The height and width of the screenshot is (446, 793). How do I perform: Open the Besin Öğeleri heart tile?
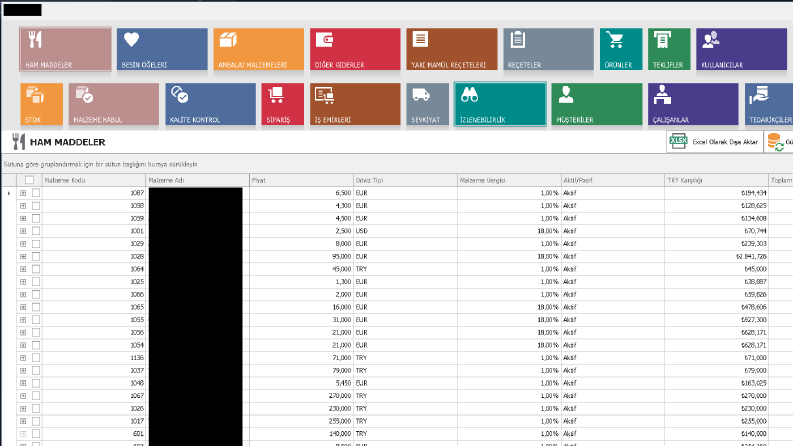[x=162, y=49]
